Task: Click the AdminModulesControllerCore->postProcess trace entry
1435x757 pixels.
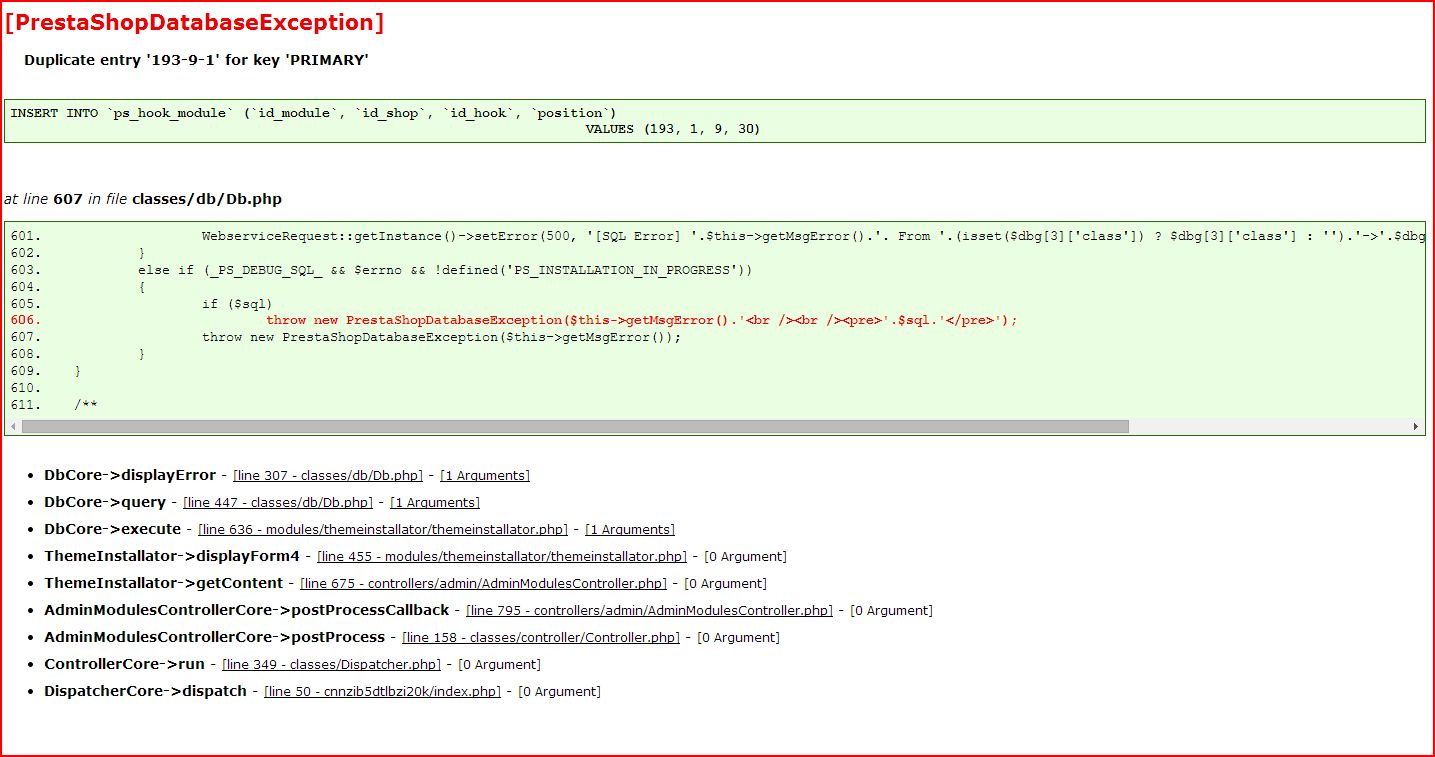Action: 215,638
